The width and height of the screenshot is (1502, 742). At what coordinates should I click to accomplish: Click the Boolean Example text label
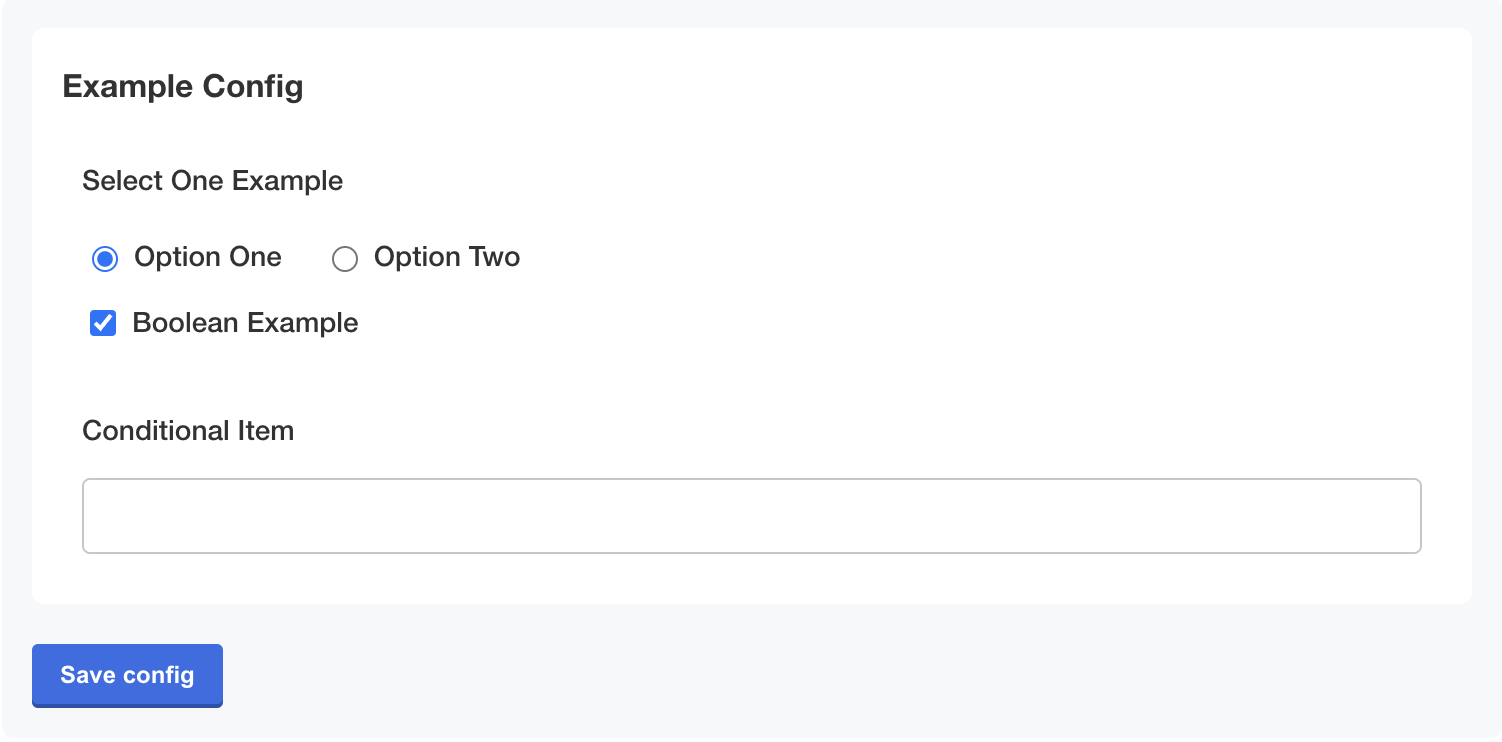(x=245, y=322)
